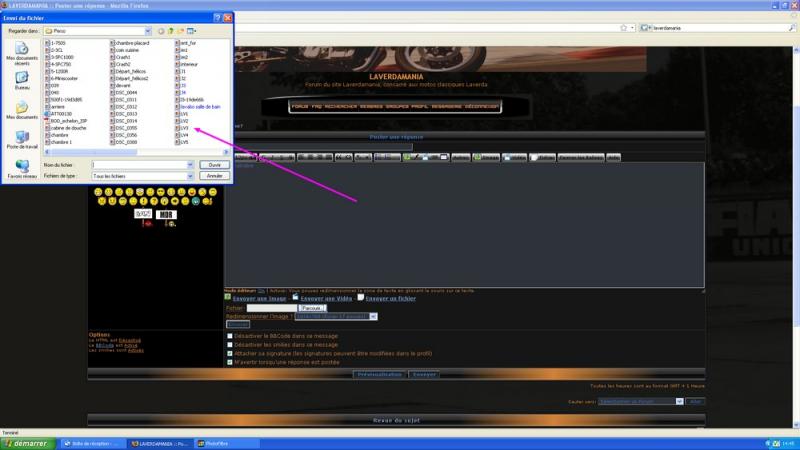Open the Mes documents folder shortcut

pos(22,110)
